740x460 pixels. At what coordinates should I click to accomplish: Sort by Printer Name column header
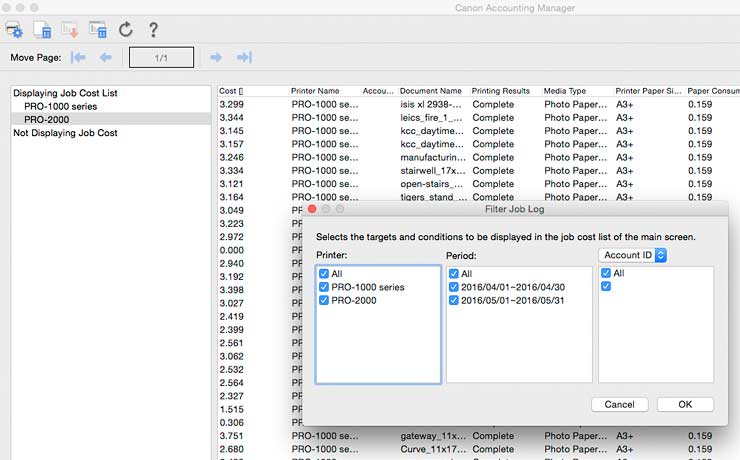315,91
